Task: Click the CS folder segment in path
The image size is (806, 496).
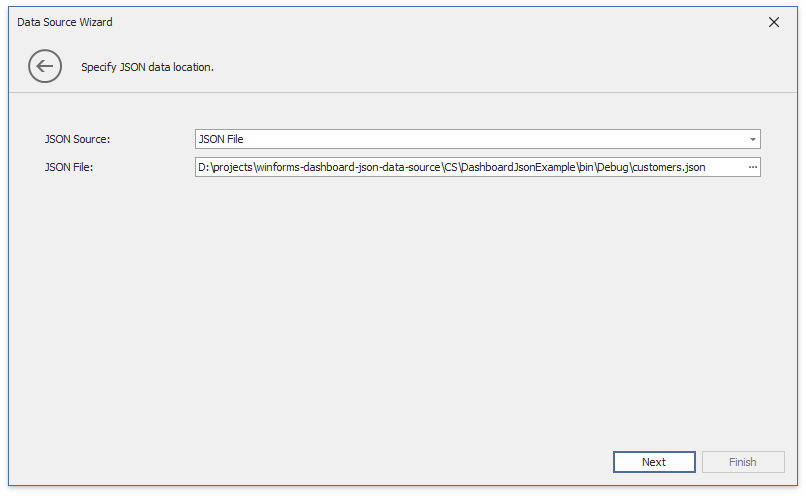Action: point(450,167)
